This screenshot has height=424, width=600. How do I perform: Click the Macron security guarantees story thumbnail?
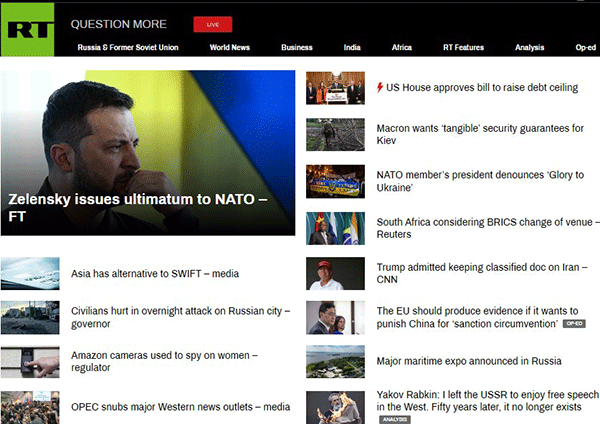(335, 134)
